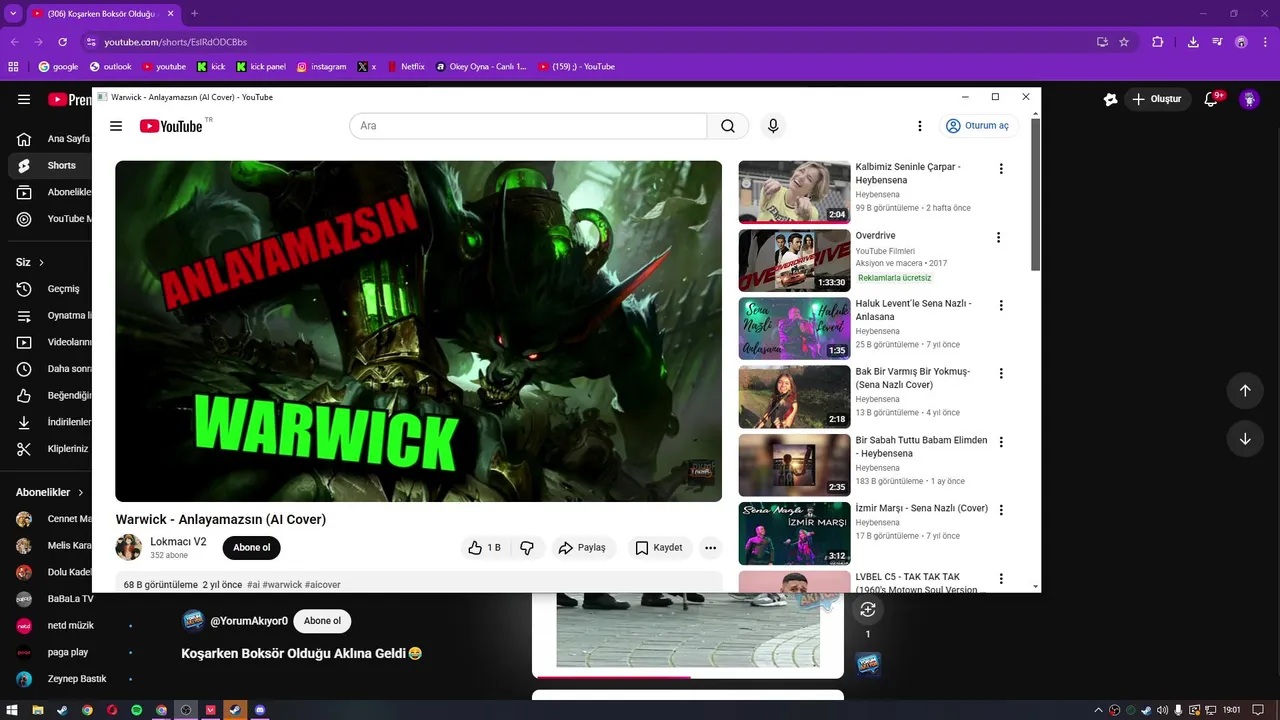Click the Paylaş share button
The image size is (1280, 720).
pos(582,548)
